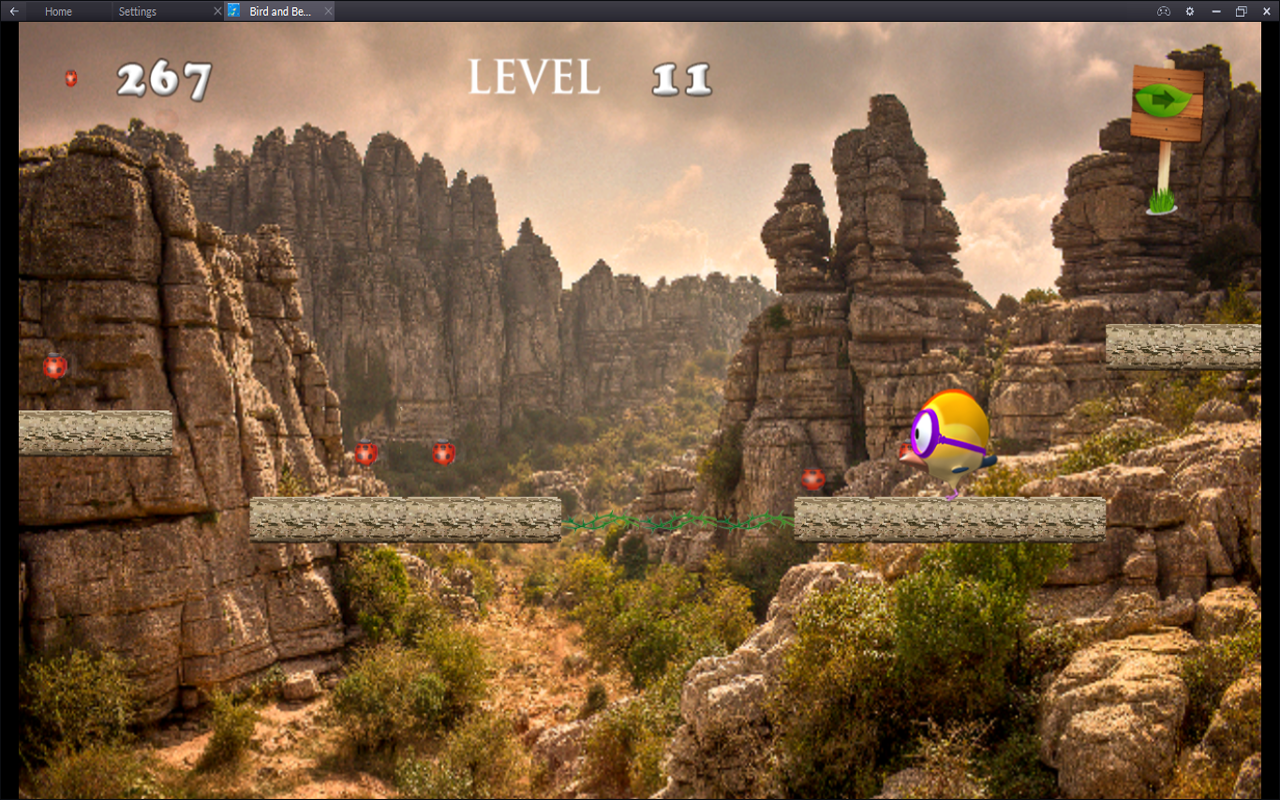Tap the ladybug above the left stone ledge
This screenshot has width=1280, height=800.
(55, 367)
